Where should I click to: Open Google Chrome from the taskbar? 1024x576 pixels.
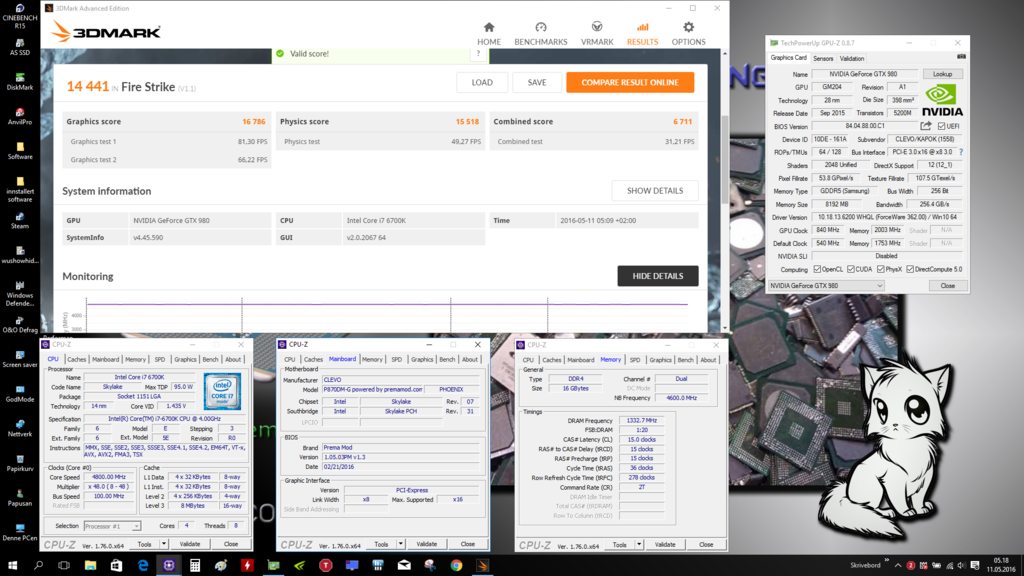coord(456,565)
